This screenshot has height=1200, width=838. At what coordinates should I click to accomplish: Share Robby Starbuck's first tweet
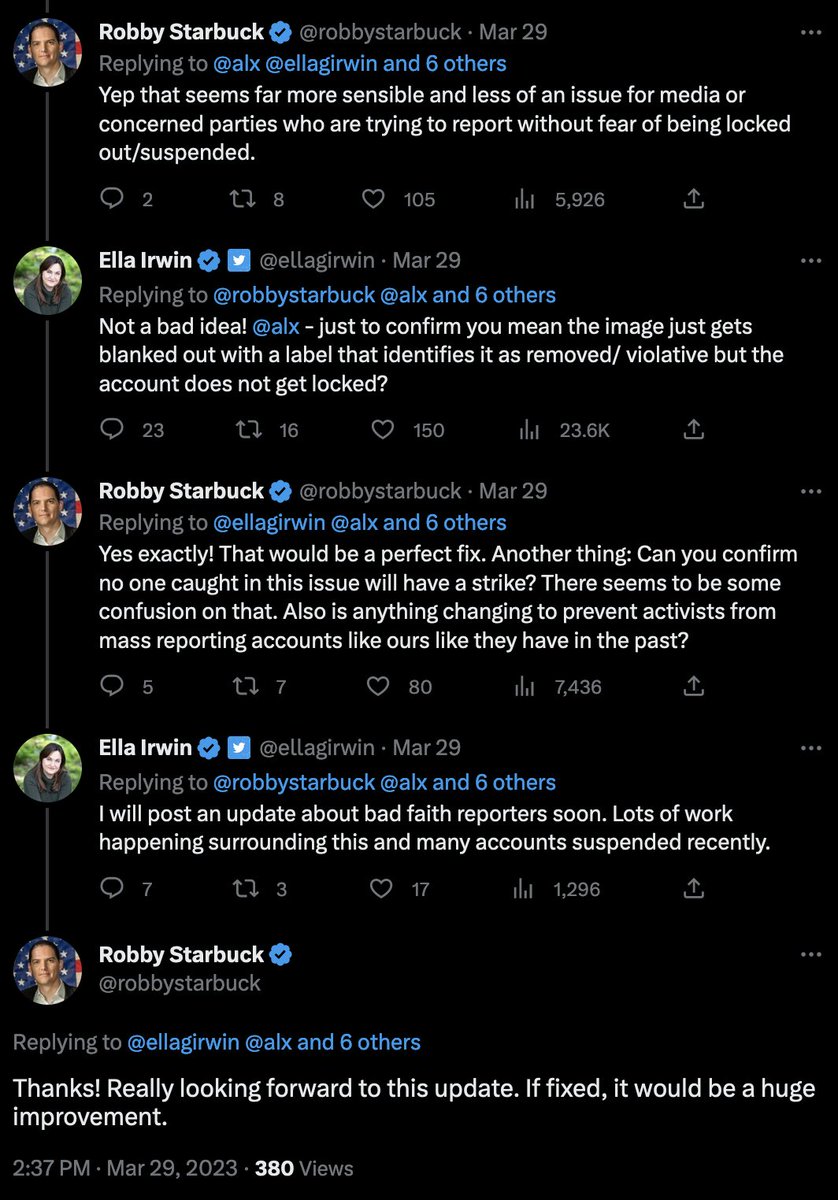click(x=692, y=199)
